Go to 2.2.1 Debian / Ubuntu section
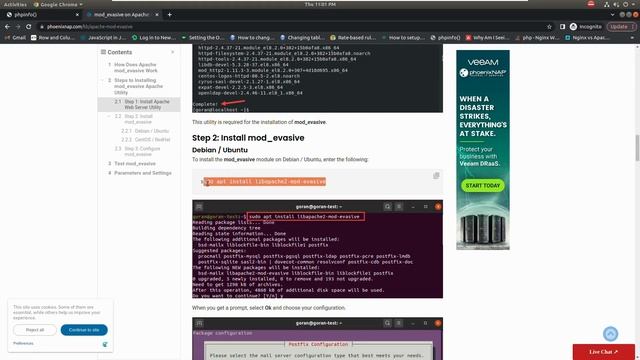This screenshot has height=360, width=640. [151, 131]
